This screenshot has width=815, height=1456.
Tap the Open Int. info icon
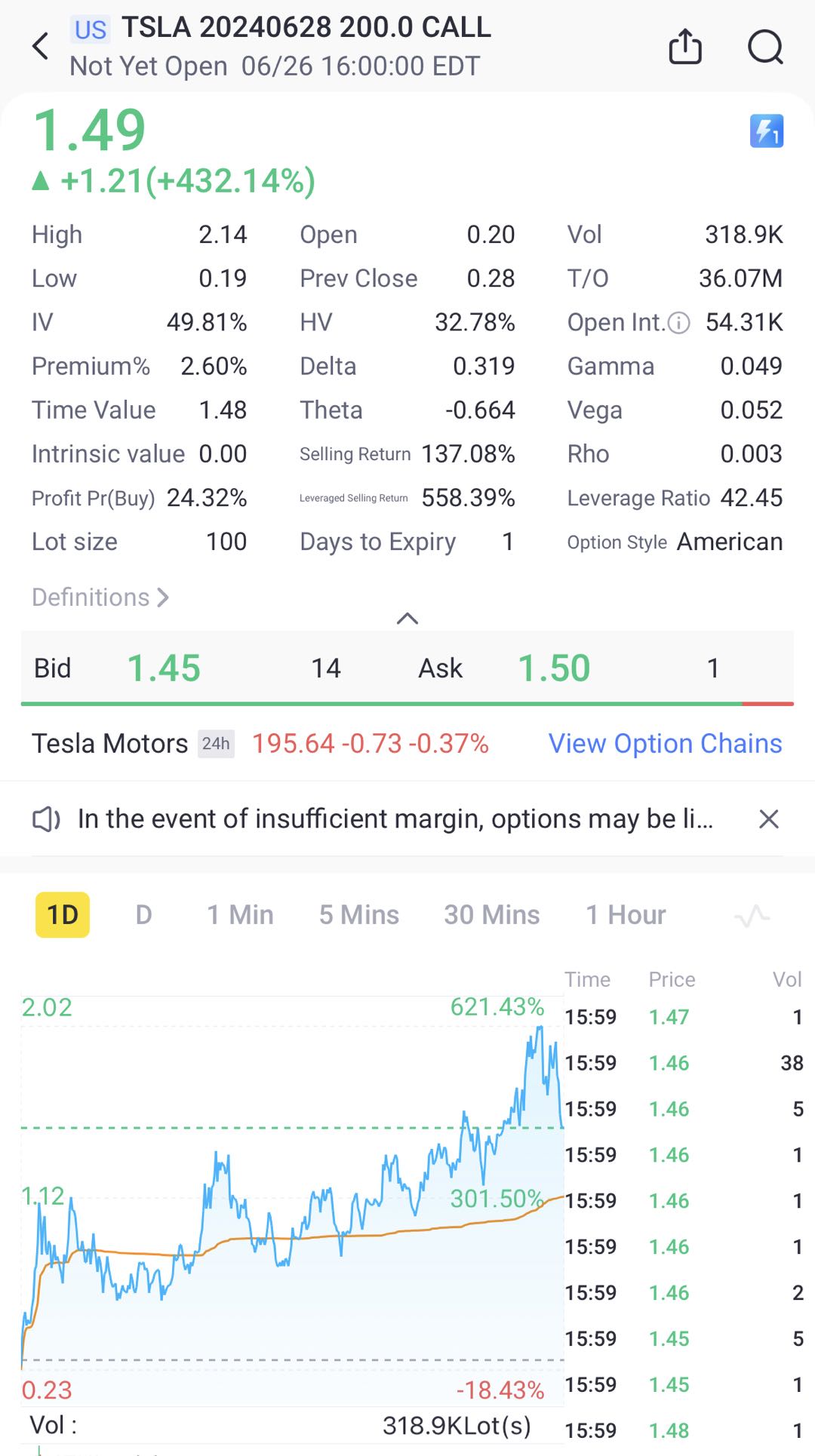pyautogui.click(x=679, y=324)
